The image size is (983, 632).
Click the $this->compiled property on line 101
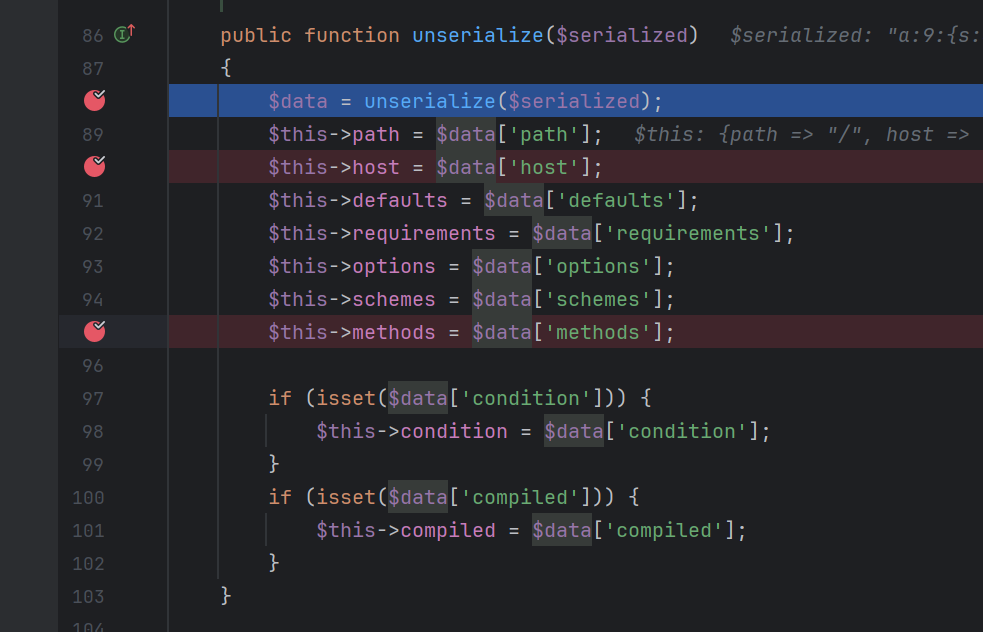click(x=448, y=530)
